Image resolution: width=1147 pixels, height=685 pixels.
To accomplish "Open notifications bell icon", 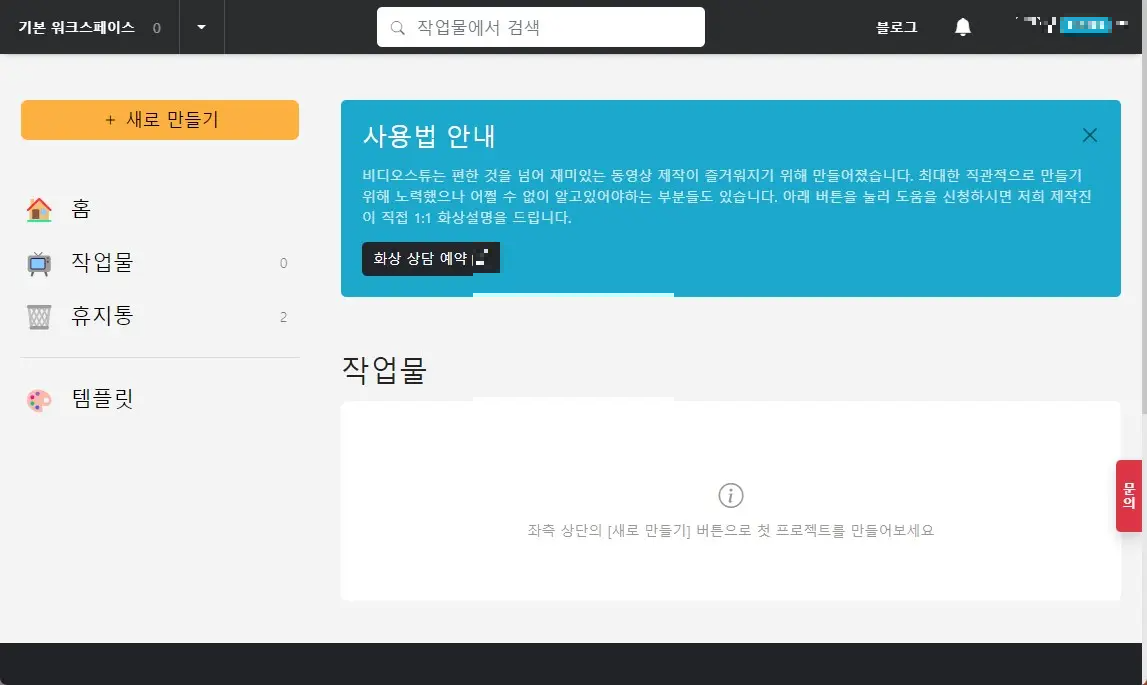I will pyautogui.click(x=963, y=27).
